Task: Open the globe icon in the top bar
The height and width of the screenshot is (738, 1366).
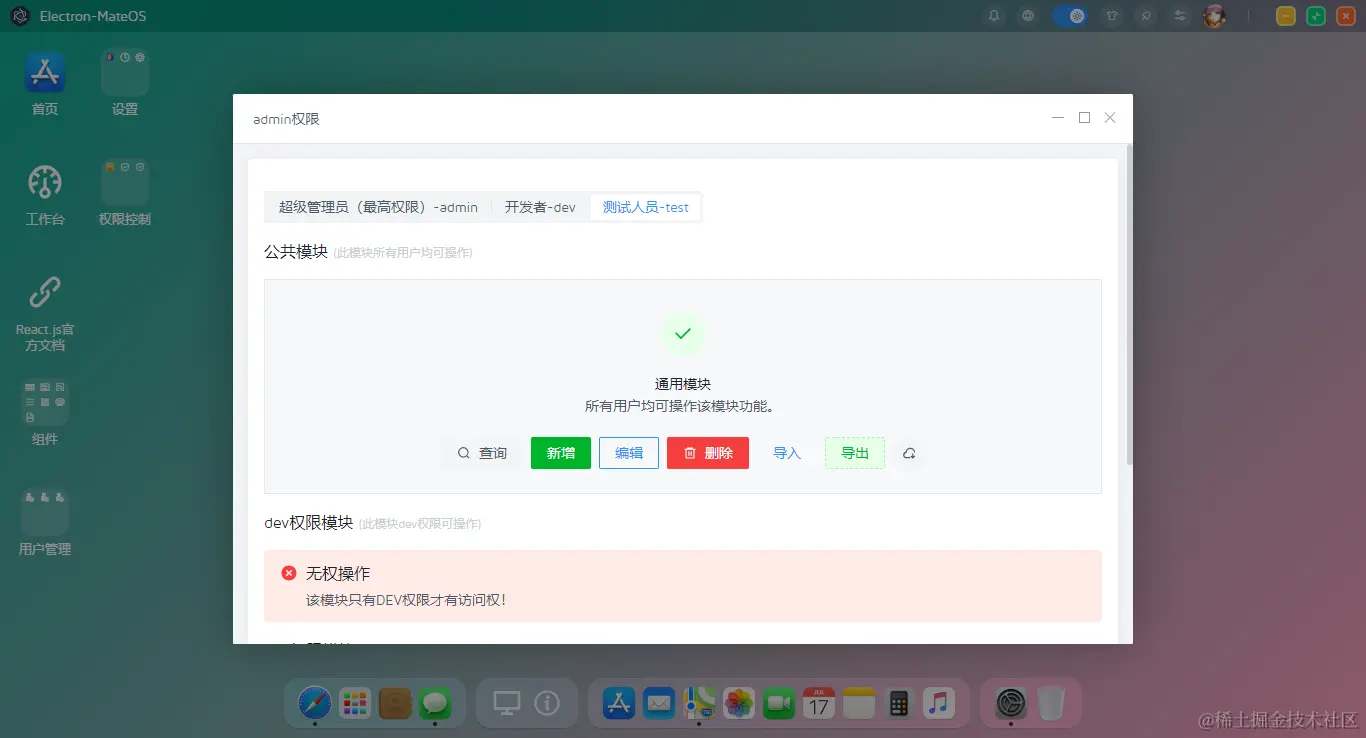Action: (1028, 15)
